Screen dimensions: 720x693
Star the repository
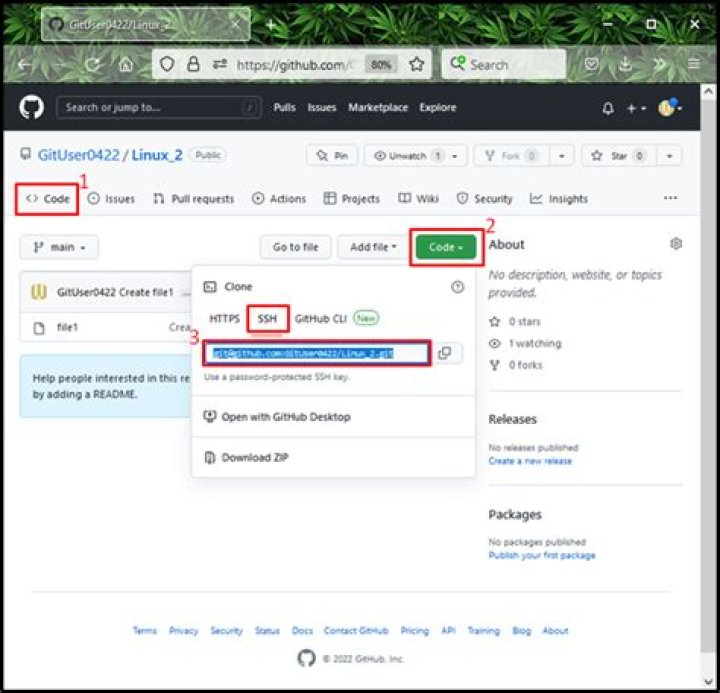[619, 156]
